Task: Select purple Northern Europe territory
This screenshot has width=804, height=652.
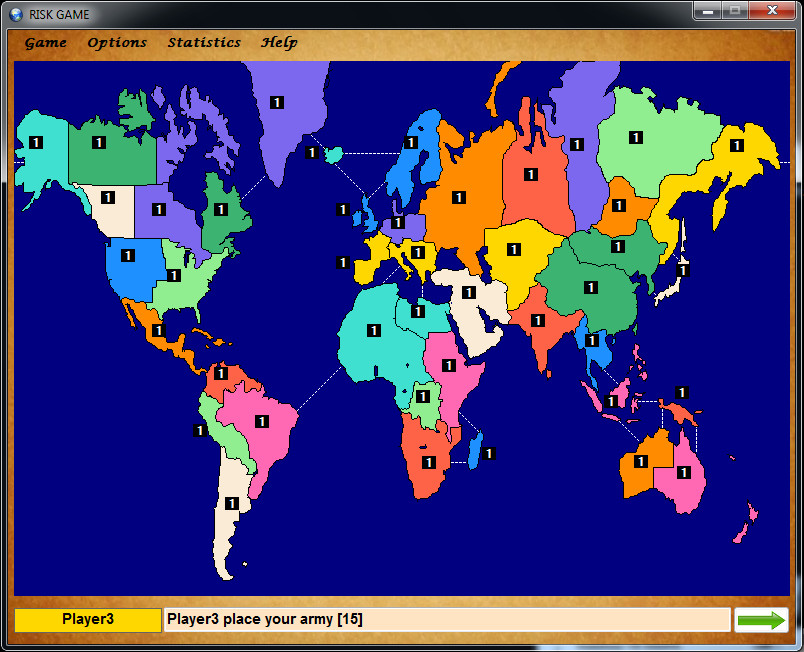Action: pos(397,222)
